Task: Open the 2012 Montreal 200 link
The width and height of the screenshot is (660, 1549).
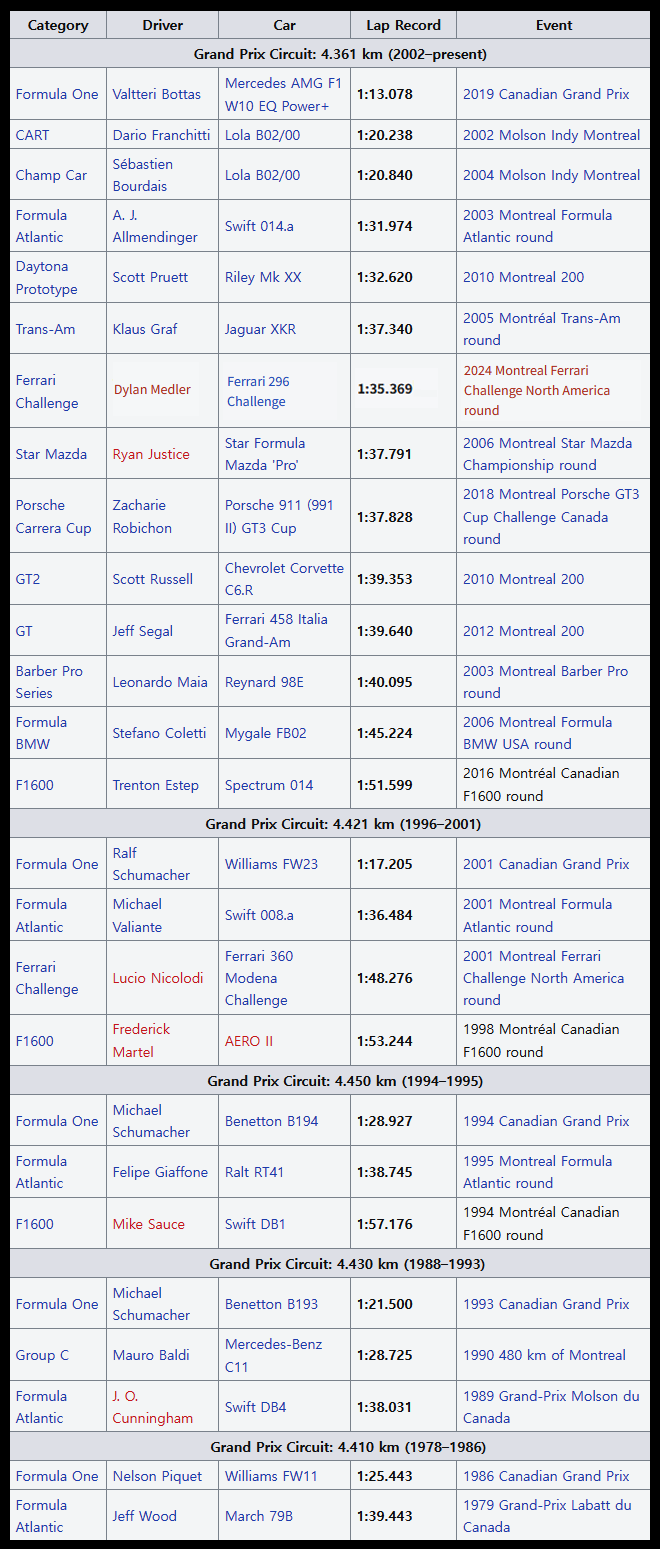Action: point(523,631)
